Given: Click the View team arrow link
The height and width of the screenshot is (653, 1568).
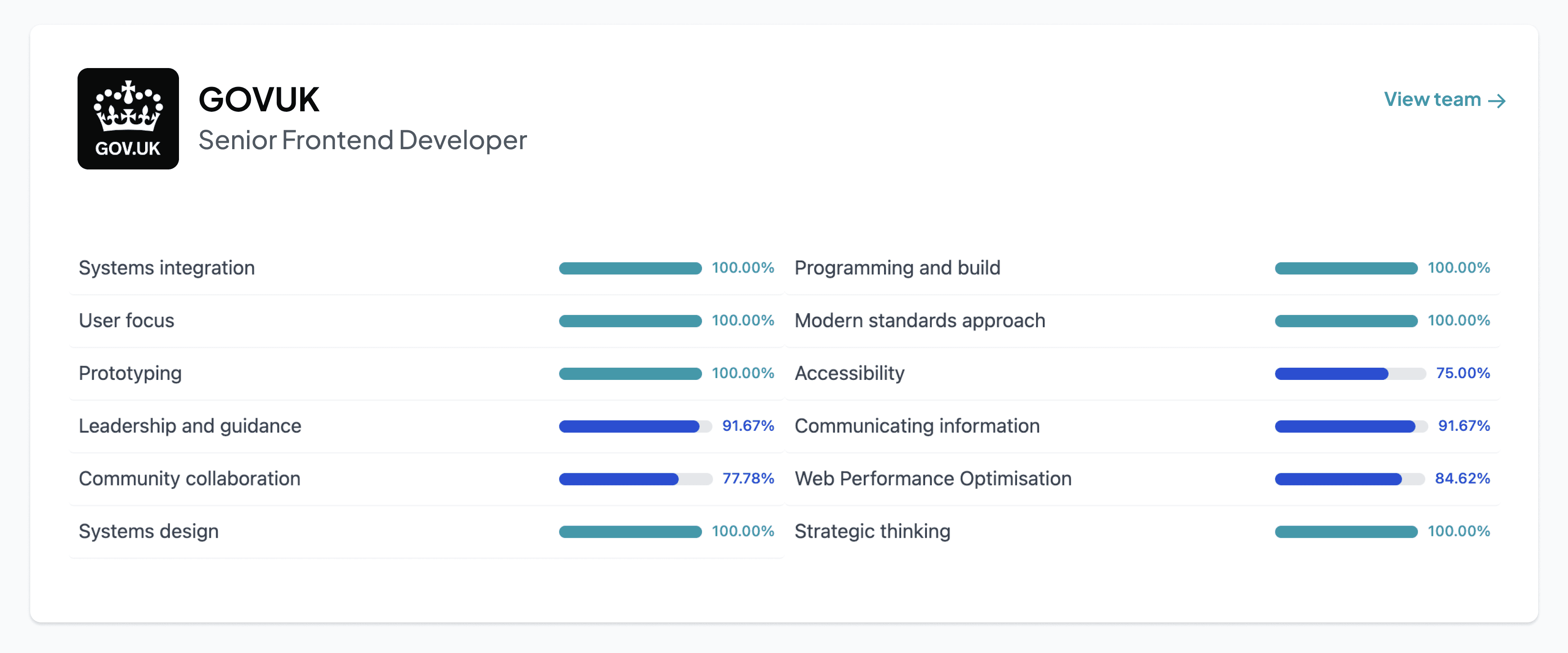Looking at the screenshot, I should click(x=1444, y=100).
